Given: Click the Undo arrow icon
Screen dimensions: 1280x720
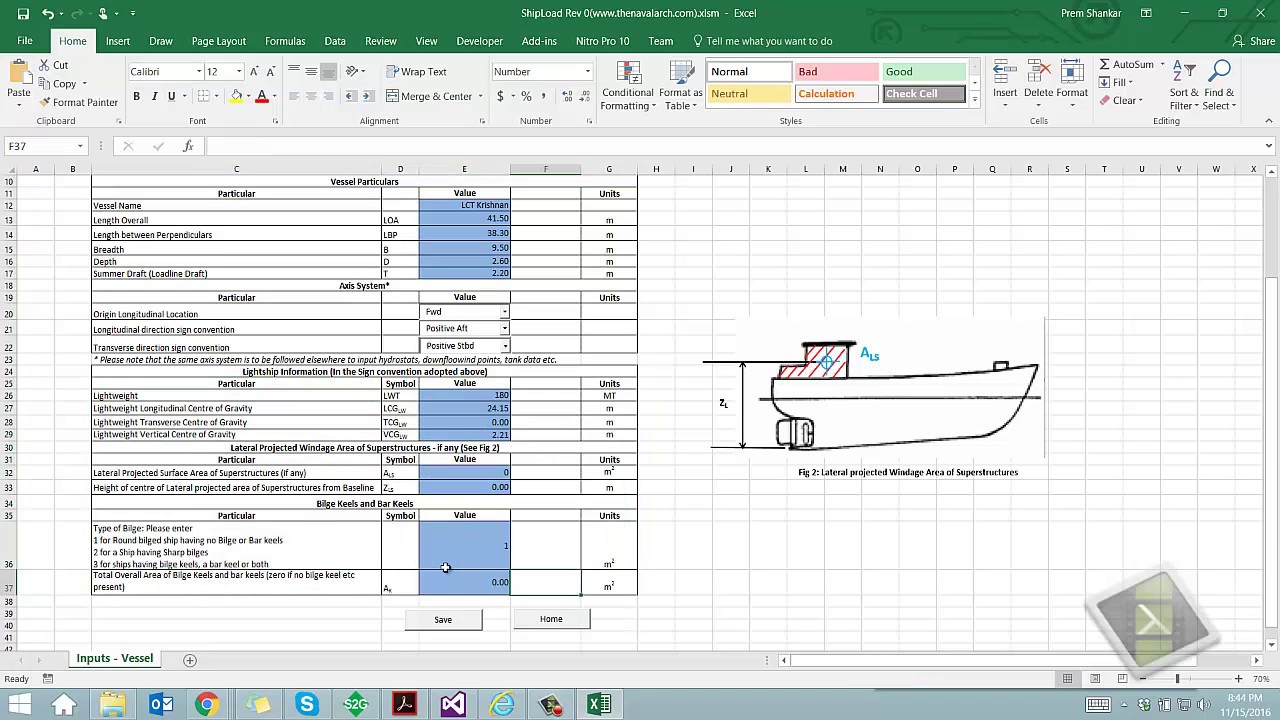Looking at the screenshot, I should pos(49,13).
